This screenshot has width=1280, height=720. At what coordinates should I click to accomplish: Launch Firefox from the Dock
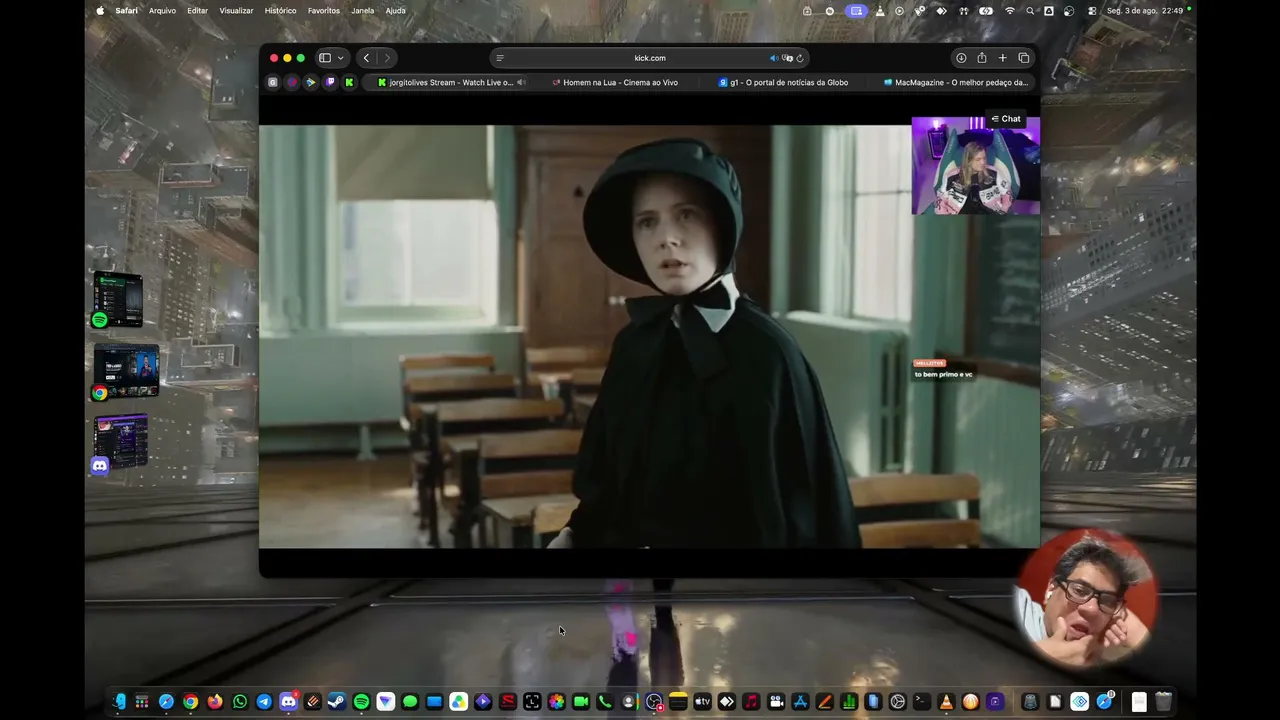[x=215, y=702]
